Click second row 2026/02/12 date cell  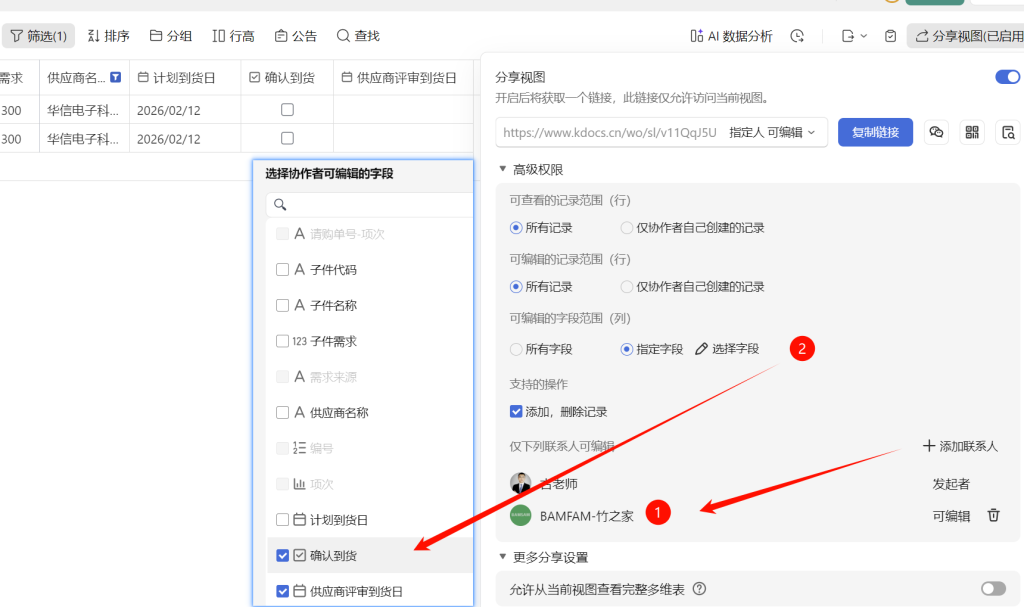185,139
